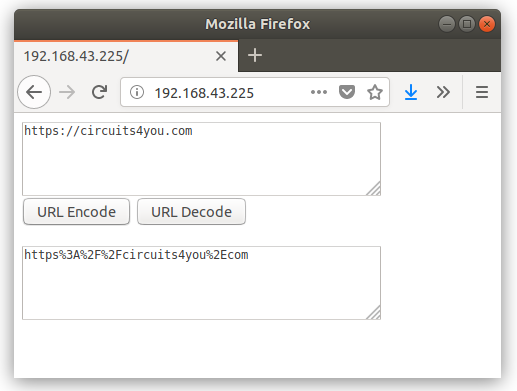Close the 192.168.43.225 tab
Image resolution: width=517 pixels, height=391 pixels.
point(221,56)
